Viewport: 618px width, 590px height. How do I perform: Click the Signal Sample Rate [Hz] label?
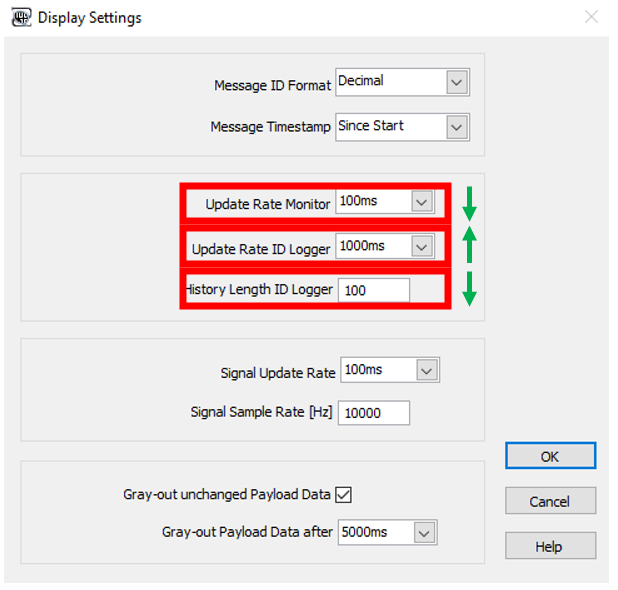(x=261, y=412)
